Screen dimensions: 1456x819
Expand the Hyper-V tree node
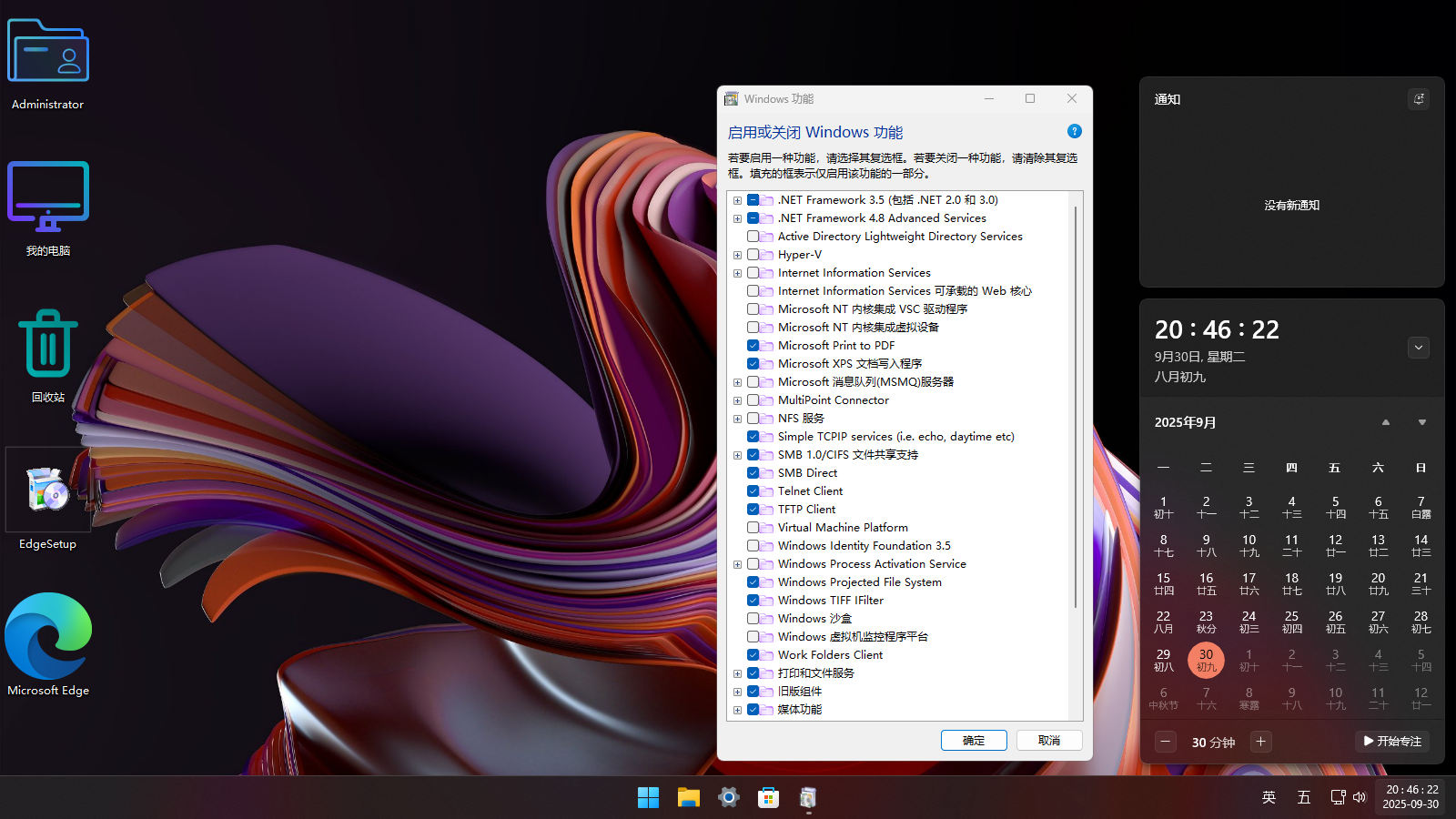[737, 255]
